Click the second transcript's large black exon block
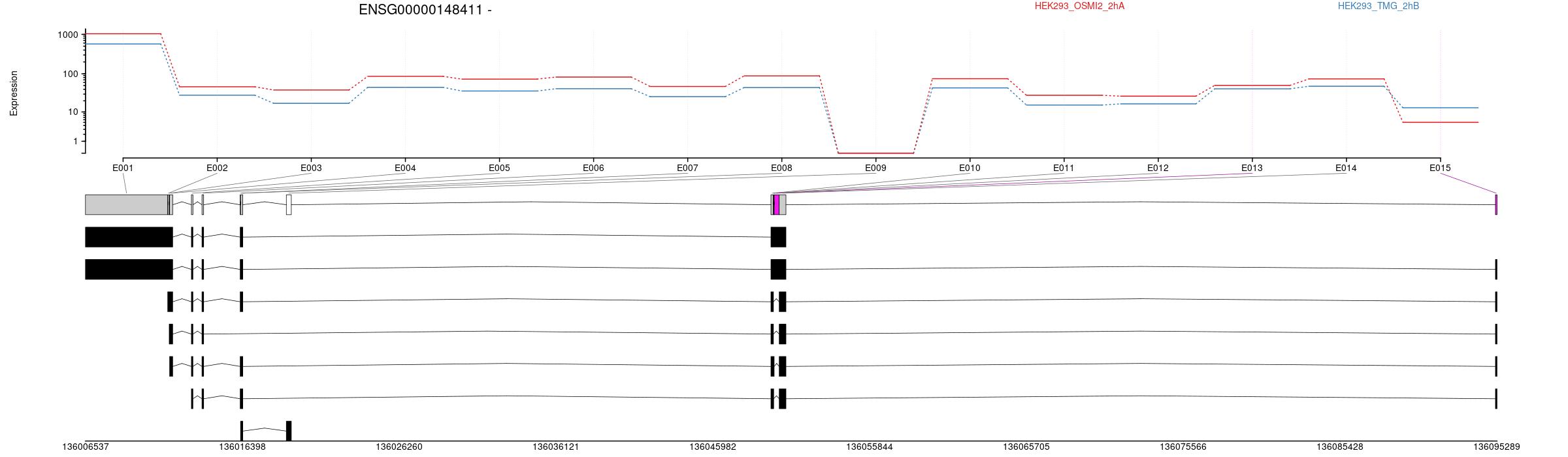 (129, 269)
